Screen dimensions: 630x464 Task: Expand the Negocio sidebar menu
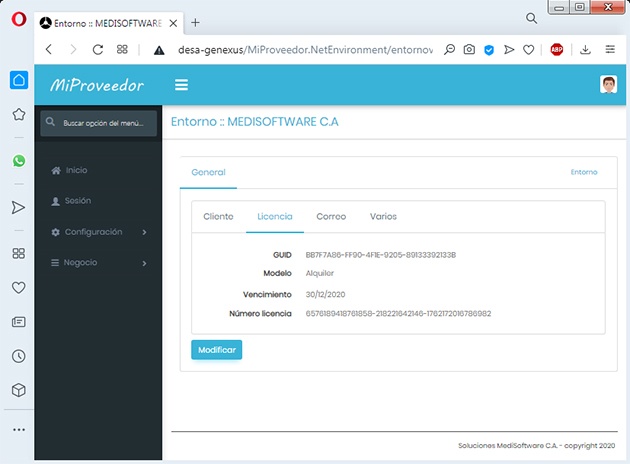(x=98, y=263)
